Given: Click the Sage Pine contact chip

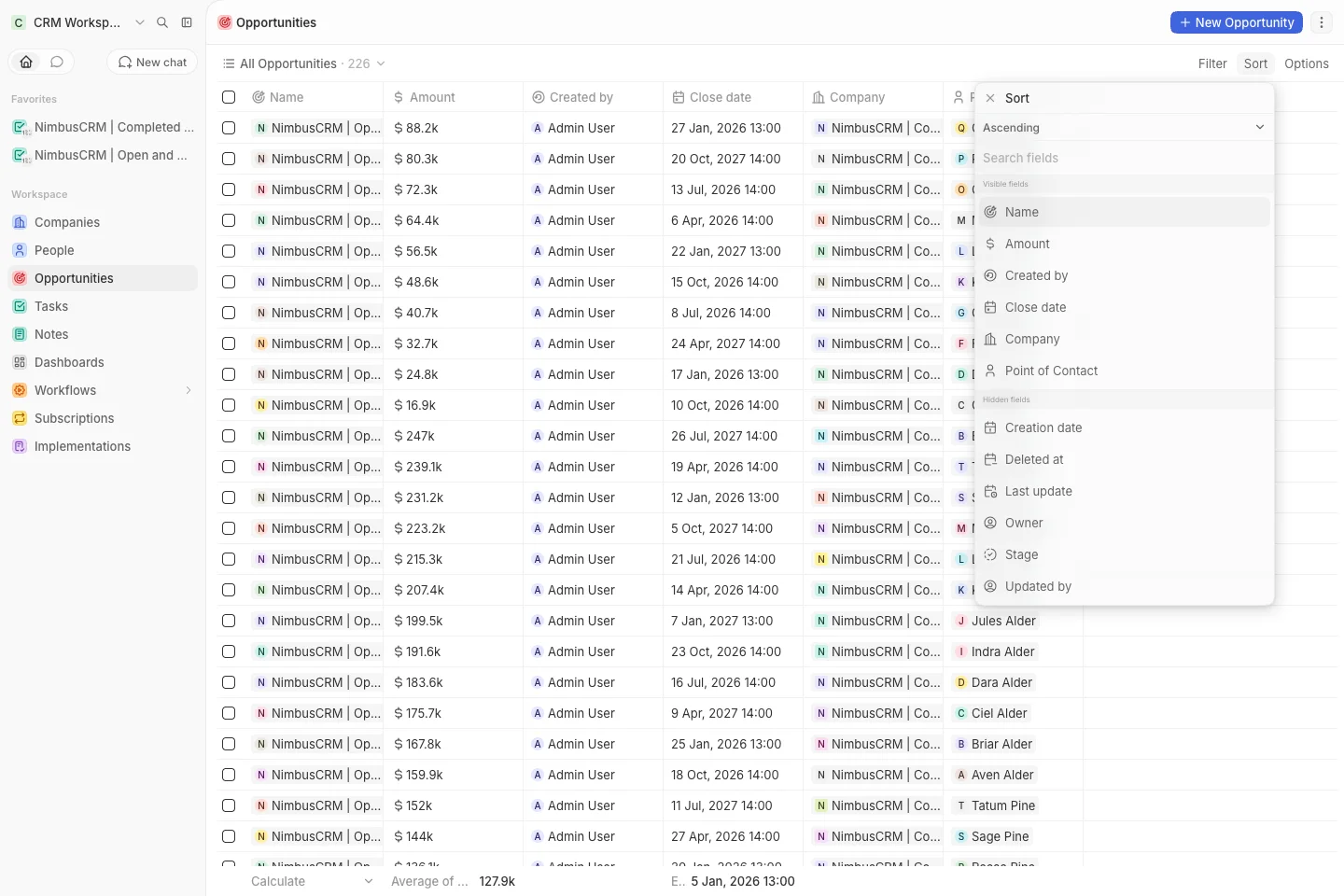Looking at the screenshot, I should (992, 836).
